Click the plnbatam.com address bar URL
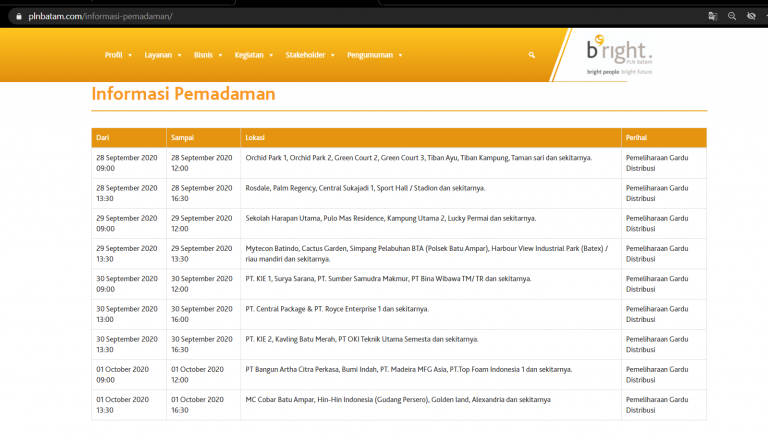Viewport: 768px width, 440px height. click(100, 16)
